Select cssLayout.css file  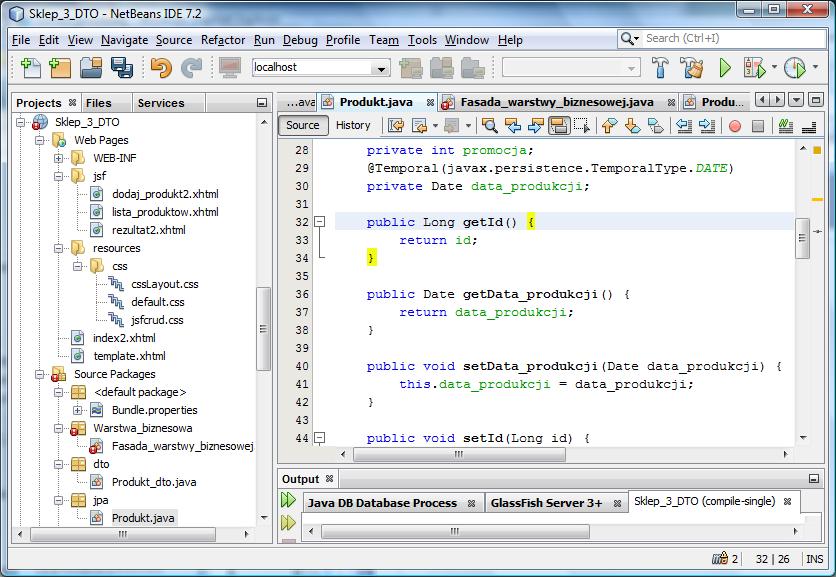tap(165, 284)
